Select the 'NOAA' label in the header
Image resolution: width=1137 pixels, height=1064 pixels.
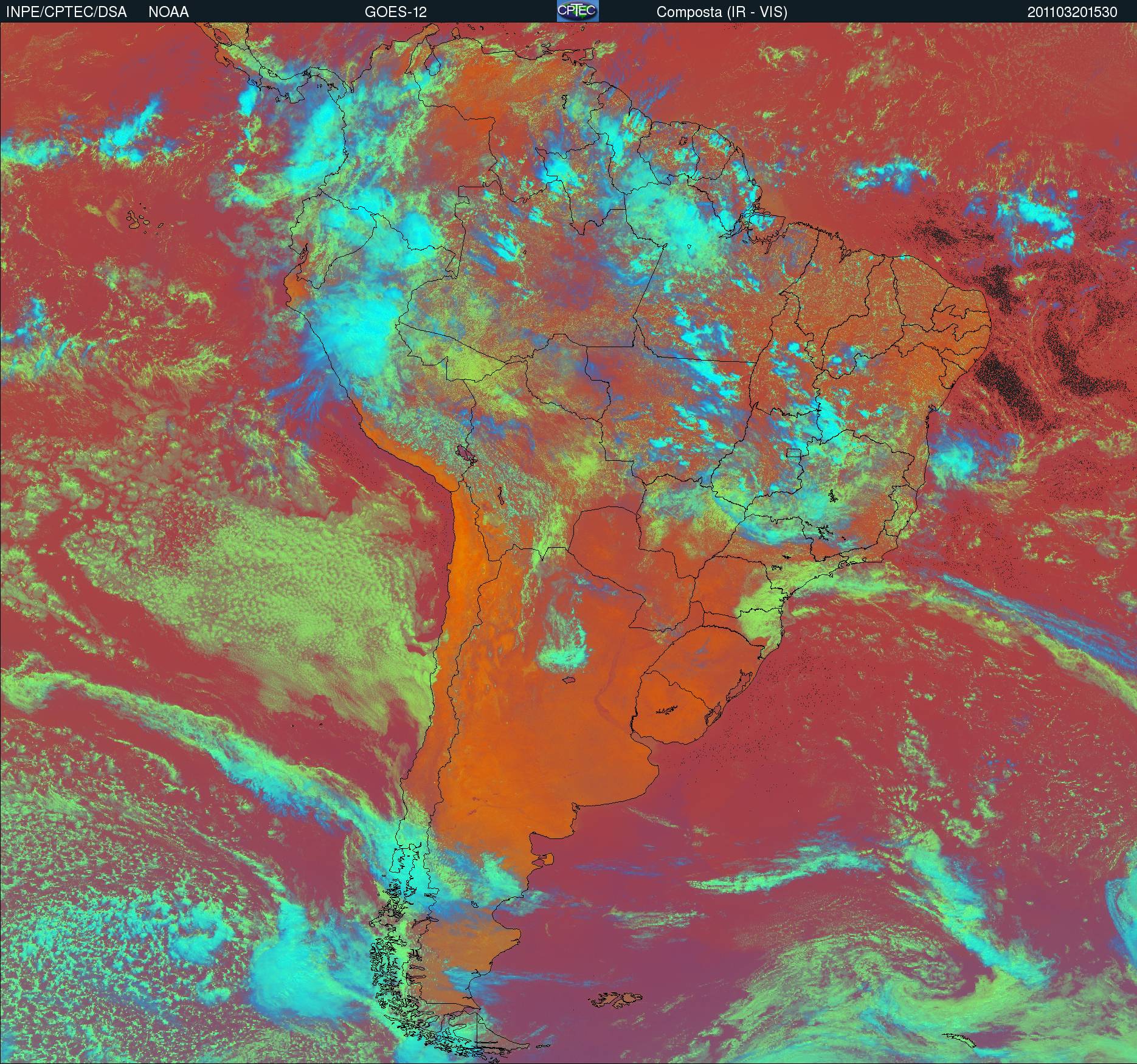point(168,12)
